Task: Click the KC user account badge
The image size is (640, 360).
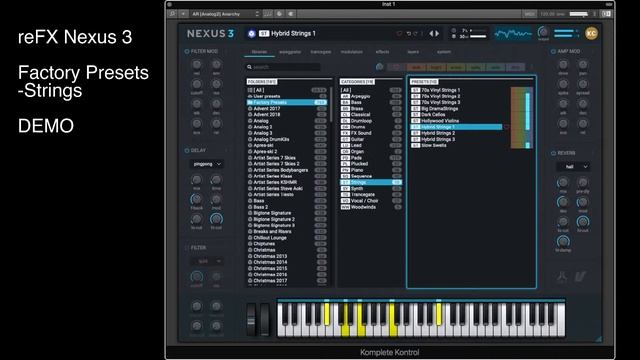Action: [x=591, y=33]
